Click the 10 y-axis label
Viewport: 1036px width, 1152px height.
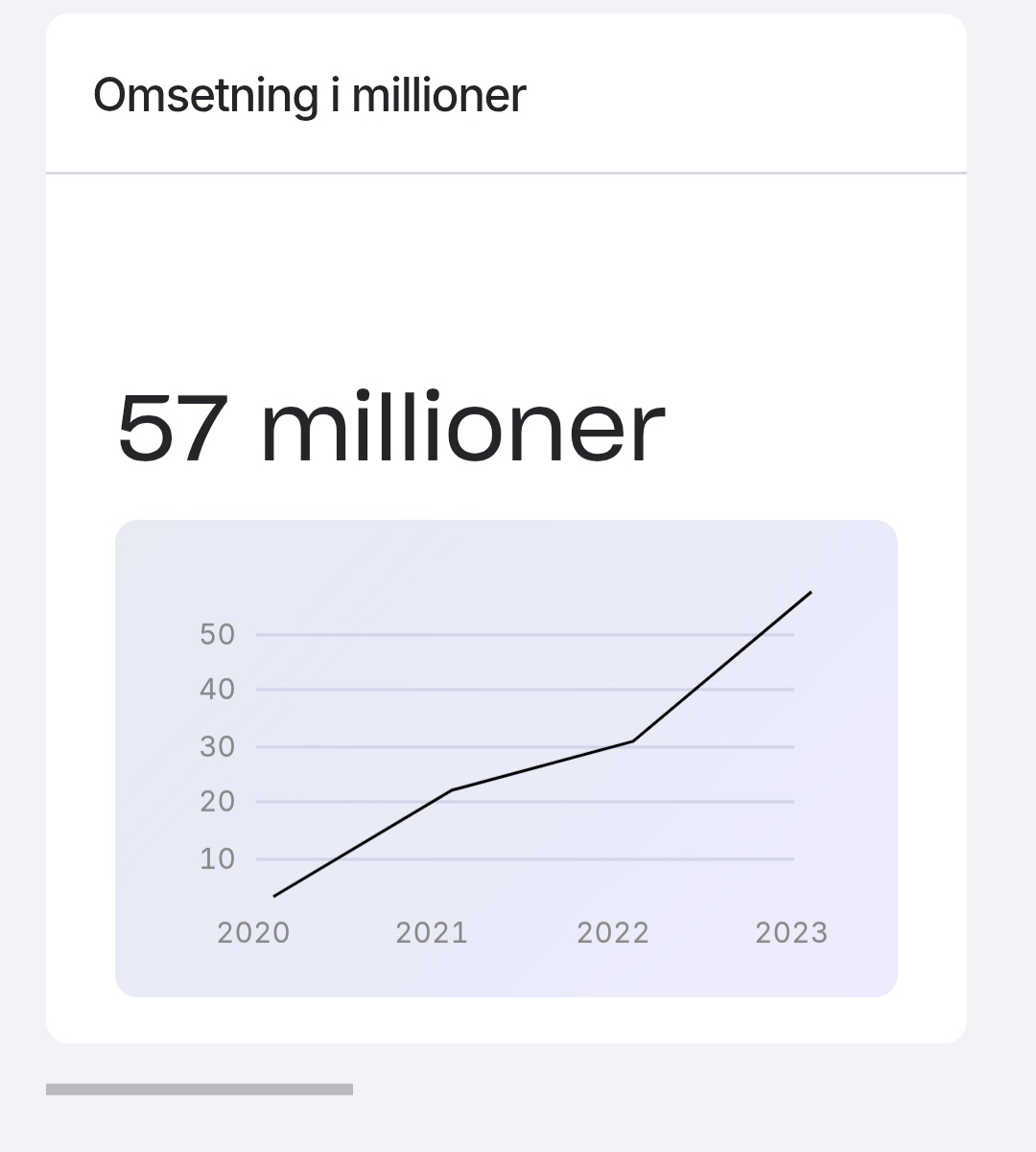(x=218, y=858)
